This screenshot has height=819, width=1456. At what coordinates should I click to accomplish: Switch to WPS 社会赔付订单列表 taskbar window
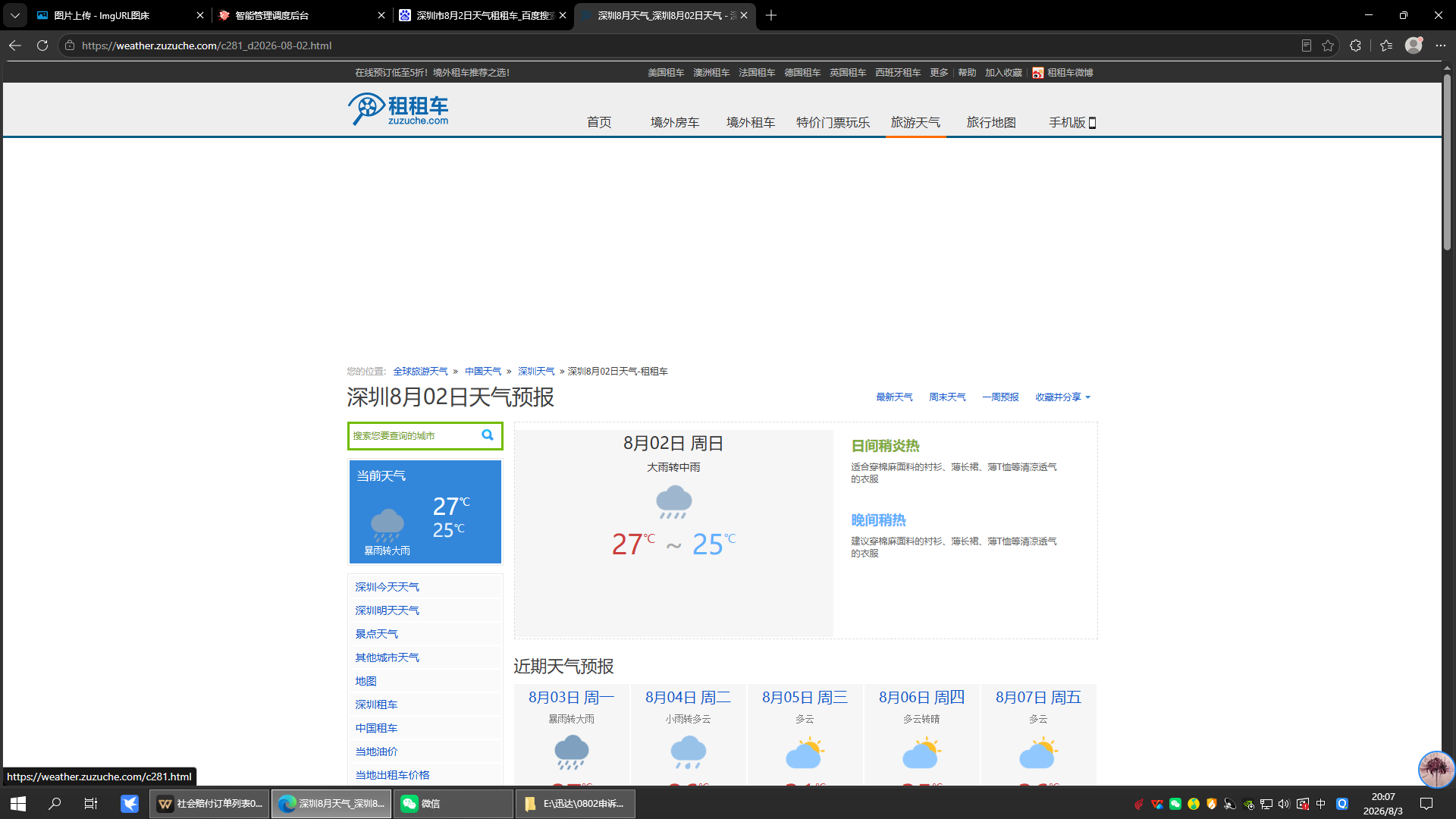coord(210,804)
